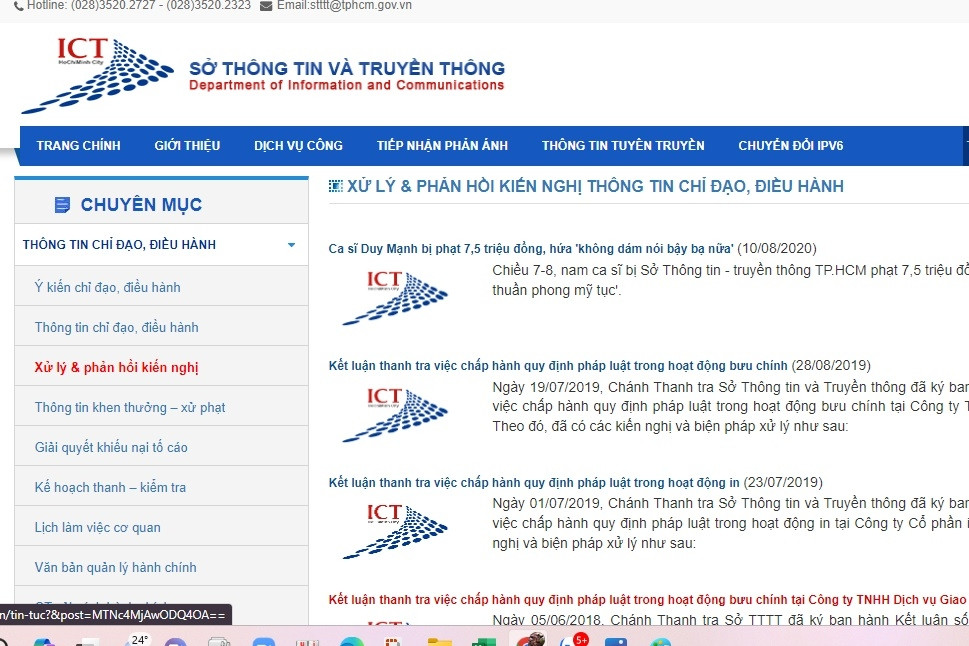Select DỊCH VỤ CÔNG in navigation bar
The height and width of the screenshot is (646, 969).
[x=298, y=146]
